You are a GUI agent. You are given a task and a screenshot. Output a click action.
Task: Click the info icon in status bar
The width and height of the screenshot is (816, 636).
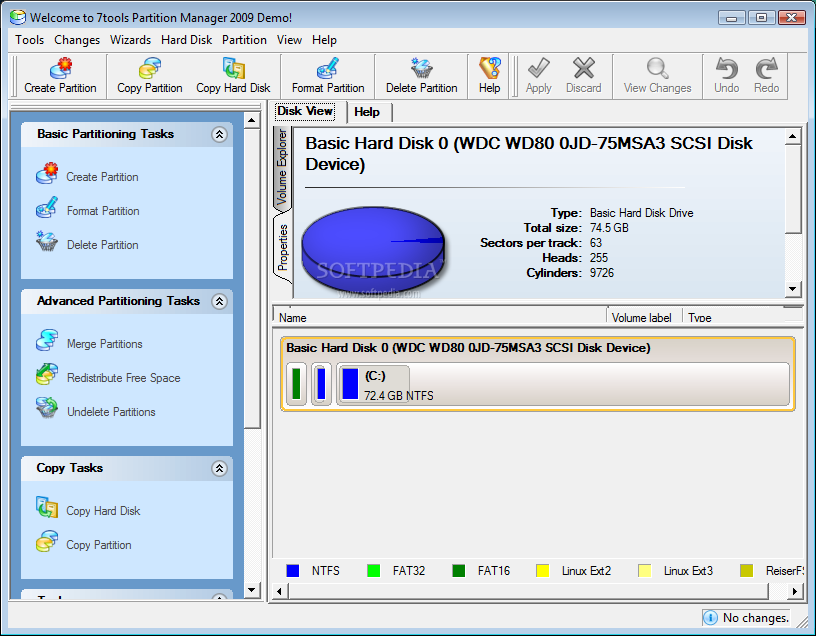click(x=710, y=618)
